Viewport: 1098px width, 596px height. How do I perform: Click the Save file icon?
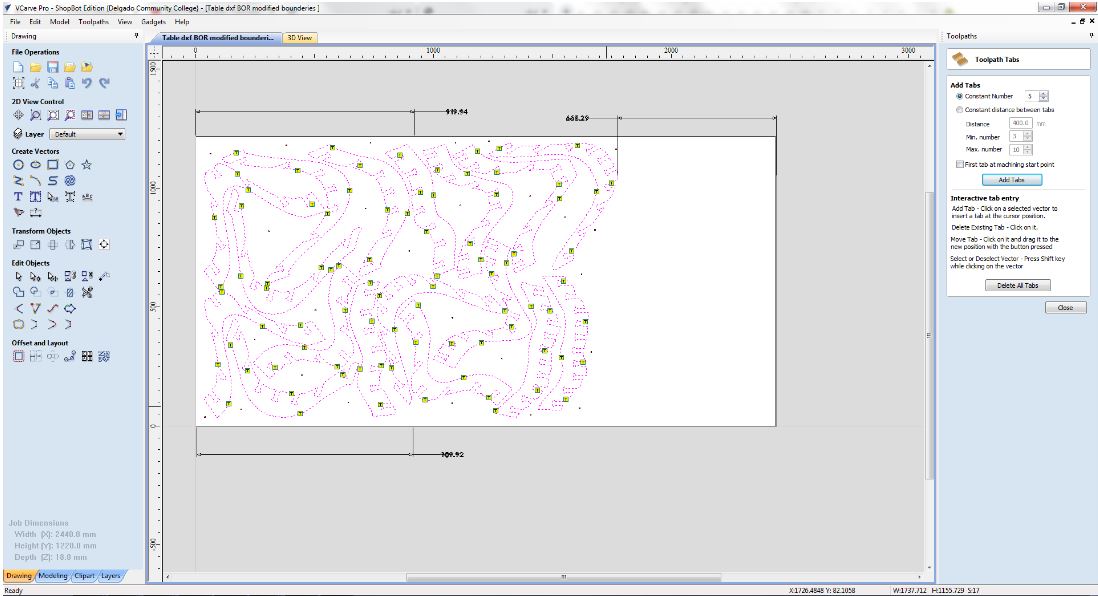[x=53, y=67]
